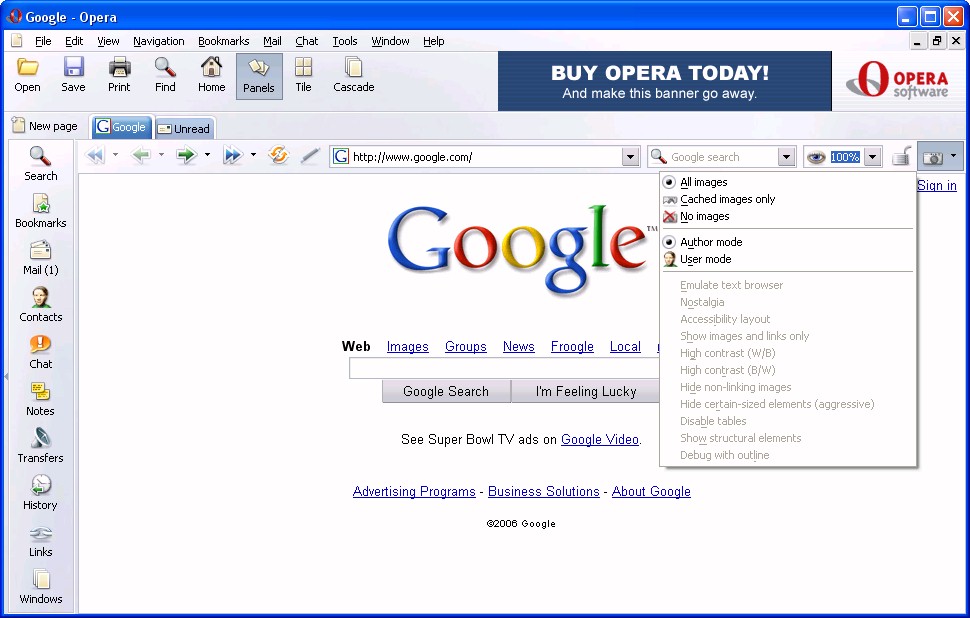The image size is (970, 618).
Task: Open the Transfers panel in sidebar
Action: pos(40,445)
